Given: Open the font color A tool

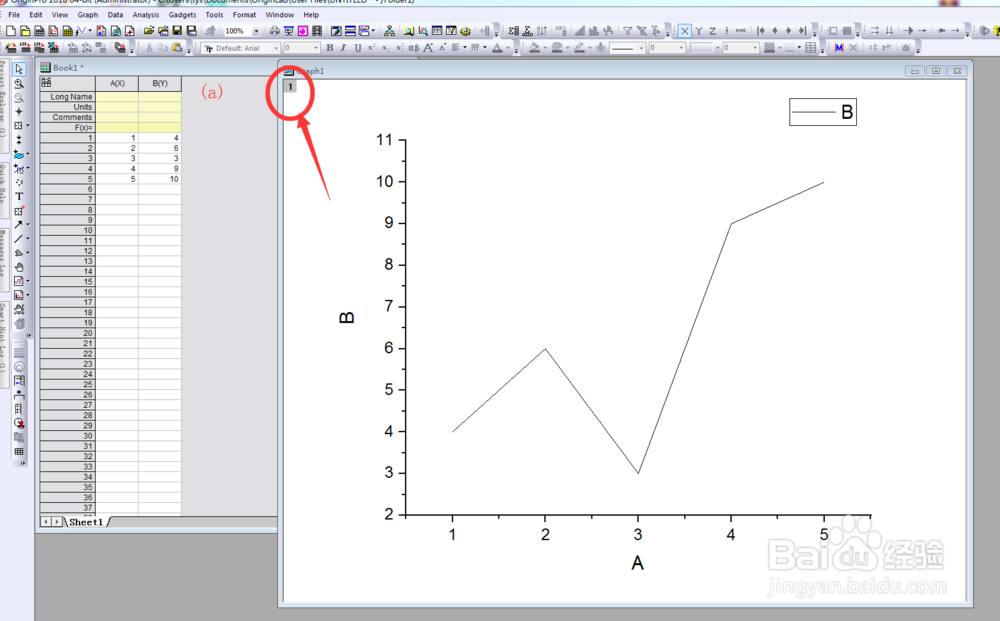Looking at the screenshot, I should click(x=497, y=48).
